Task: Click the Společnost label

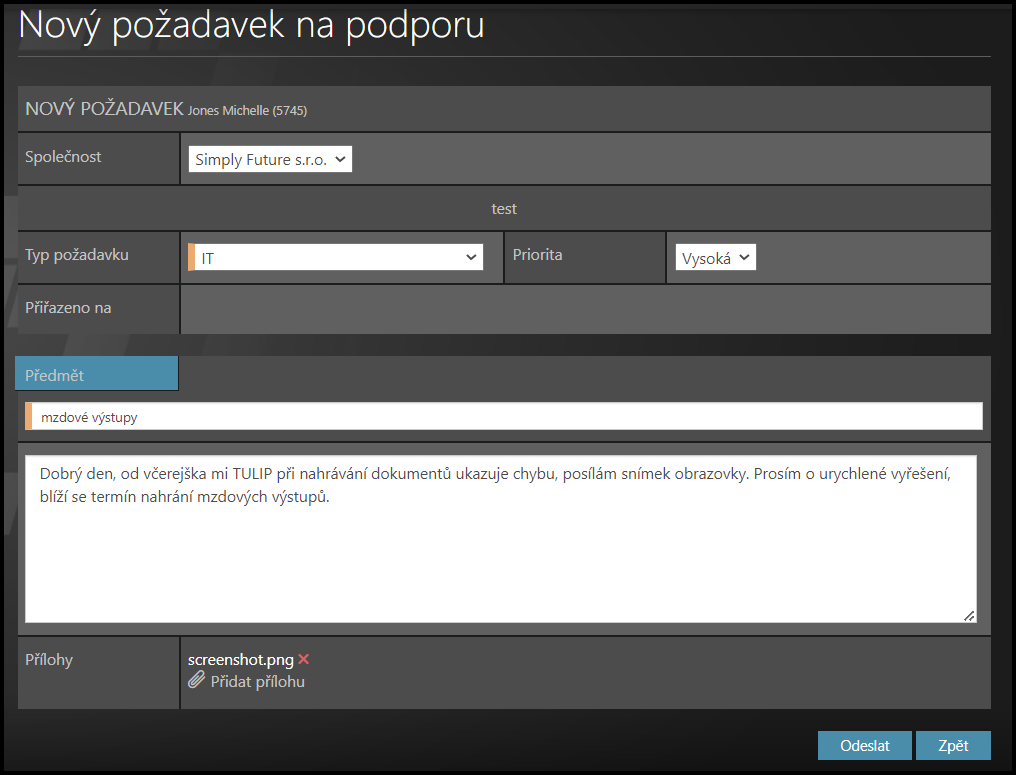Action: click(x=63, y=157)
